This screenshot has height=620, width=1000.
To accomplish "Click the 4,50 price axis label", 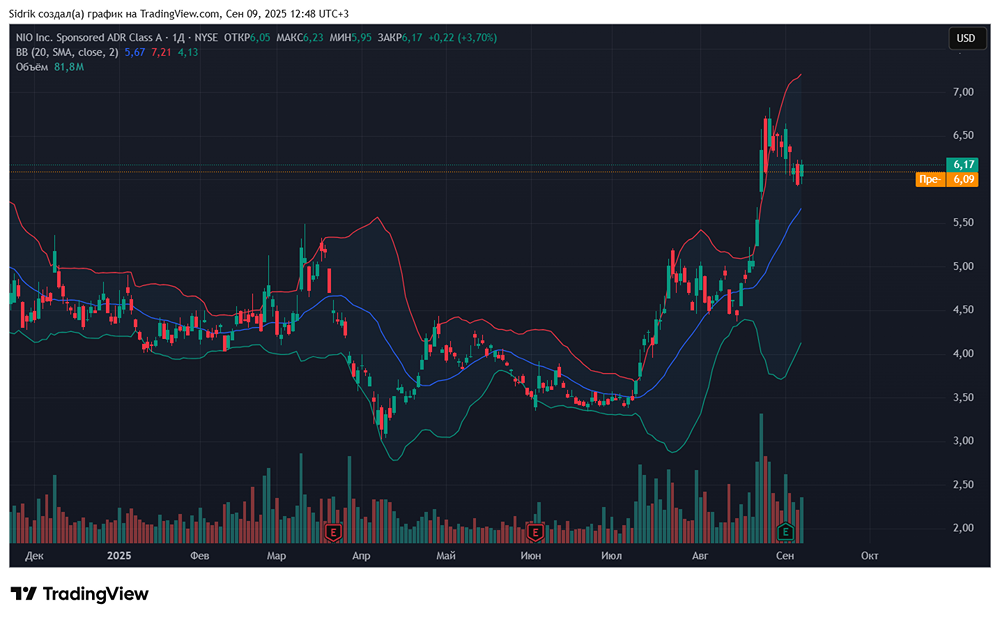I will point(963,309).
